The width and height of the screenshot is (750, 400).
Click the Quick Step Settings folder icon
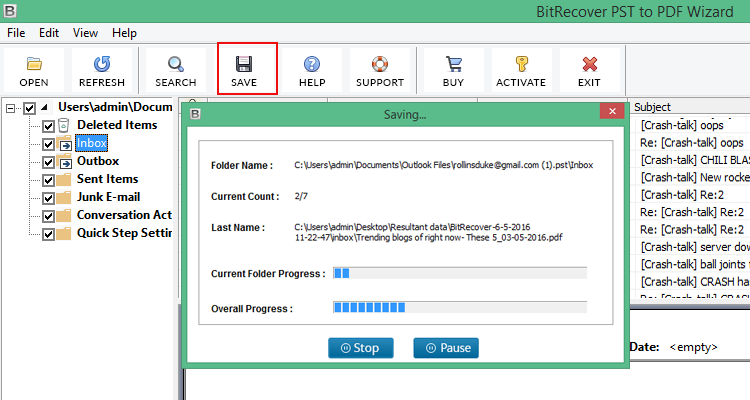pos(64,234)
